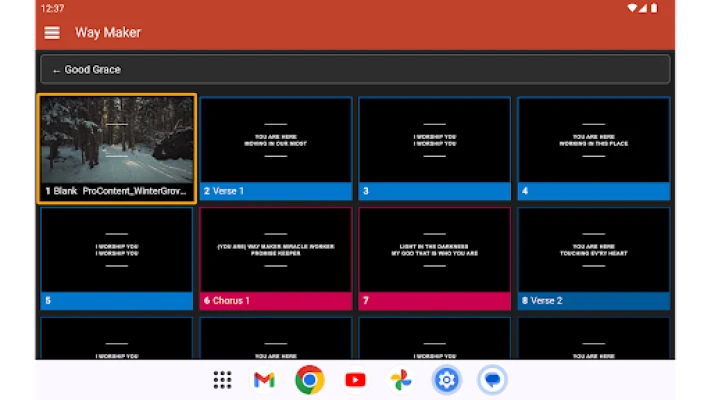Open the hamburger navigation menu
711x400 pixels.
click(x=52, y=33)
